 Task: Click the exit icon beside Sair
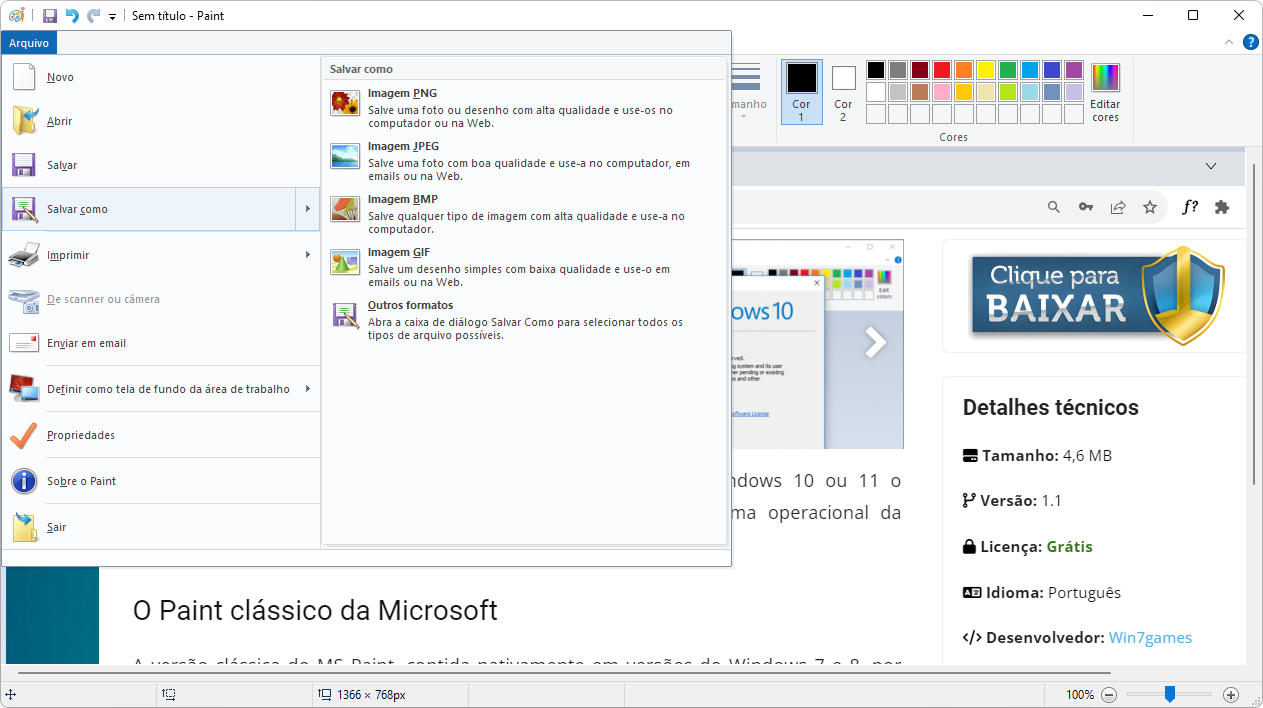tap(24, 527)
